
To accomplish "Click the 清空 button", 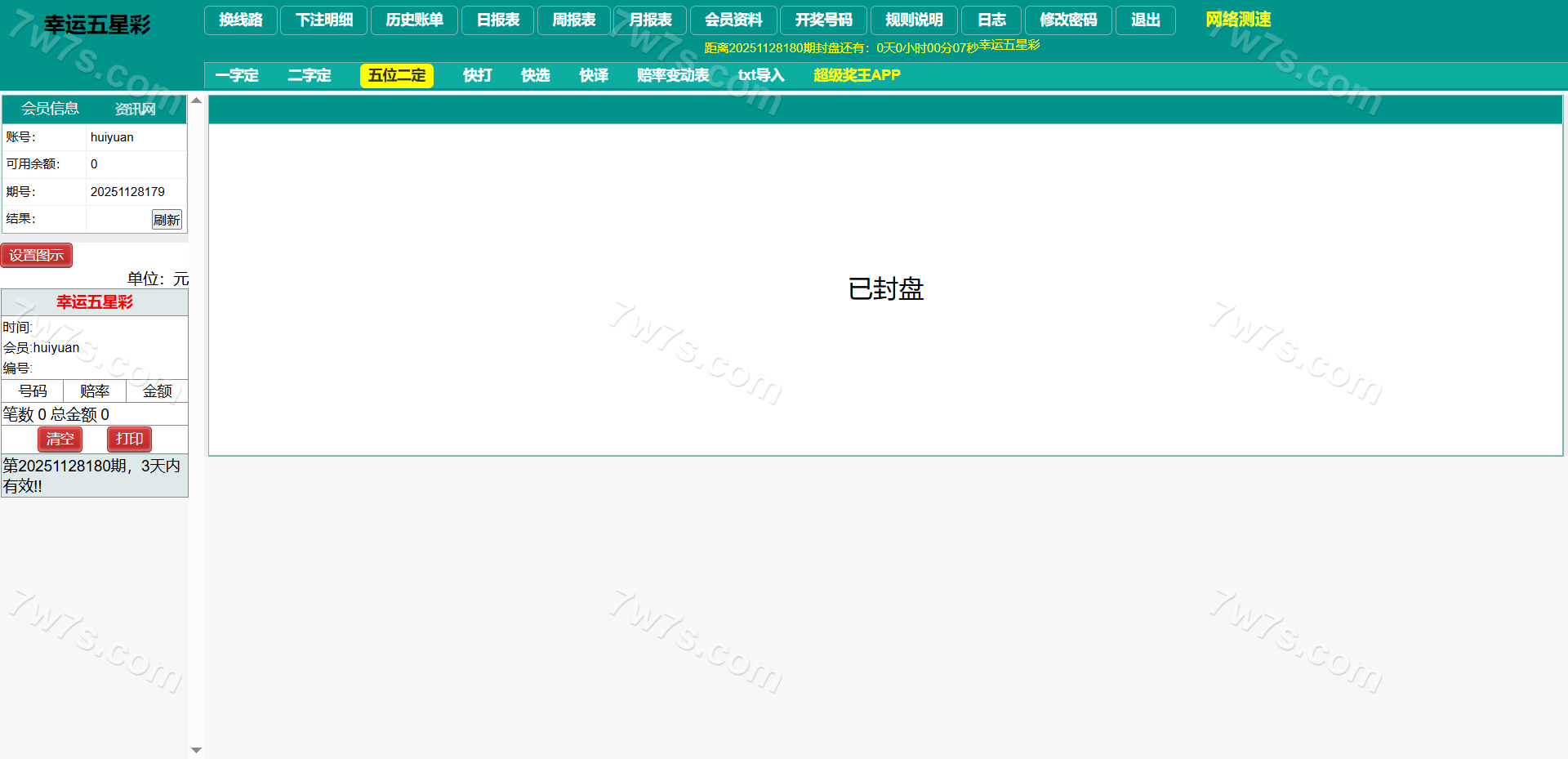I will 60,440.
